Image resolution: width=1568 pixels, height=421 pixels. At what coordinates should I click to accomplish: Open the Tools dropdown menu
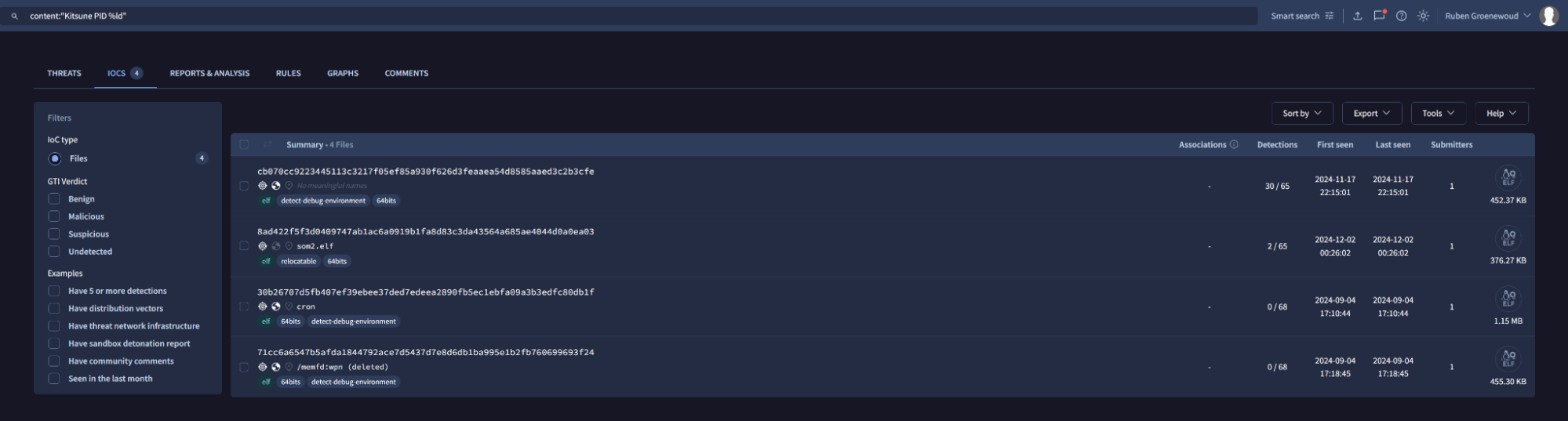coord(1438,114)
